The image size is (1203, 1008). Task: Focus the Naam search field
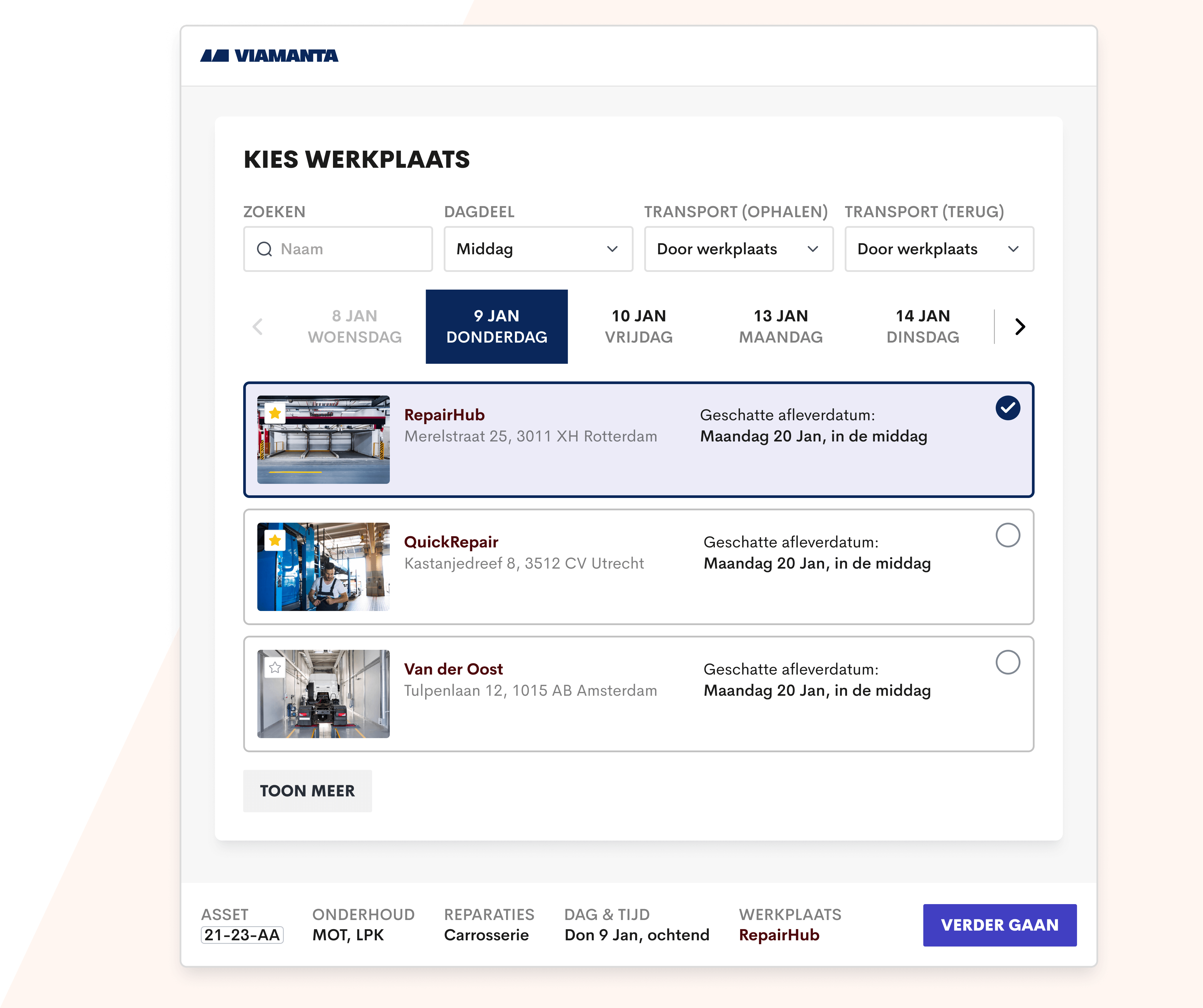pyautogui.click(x=338, y=249)
